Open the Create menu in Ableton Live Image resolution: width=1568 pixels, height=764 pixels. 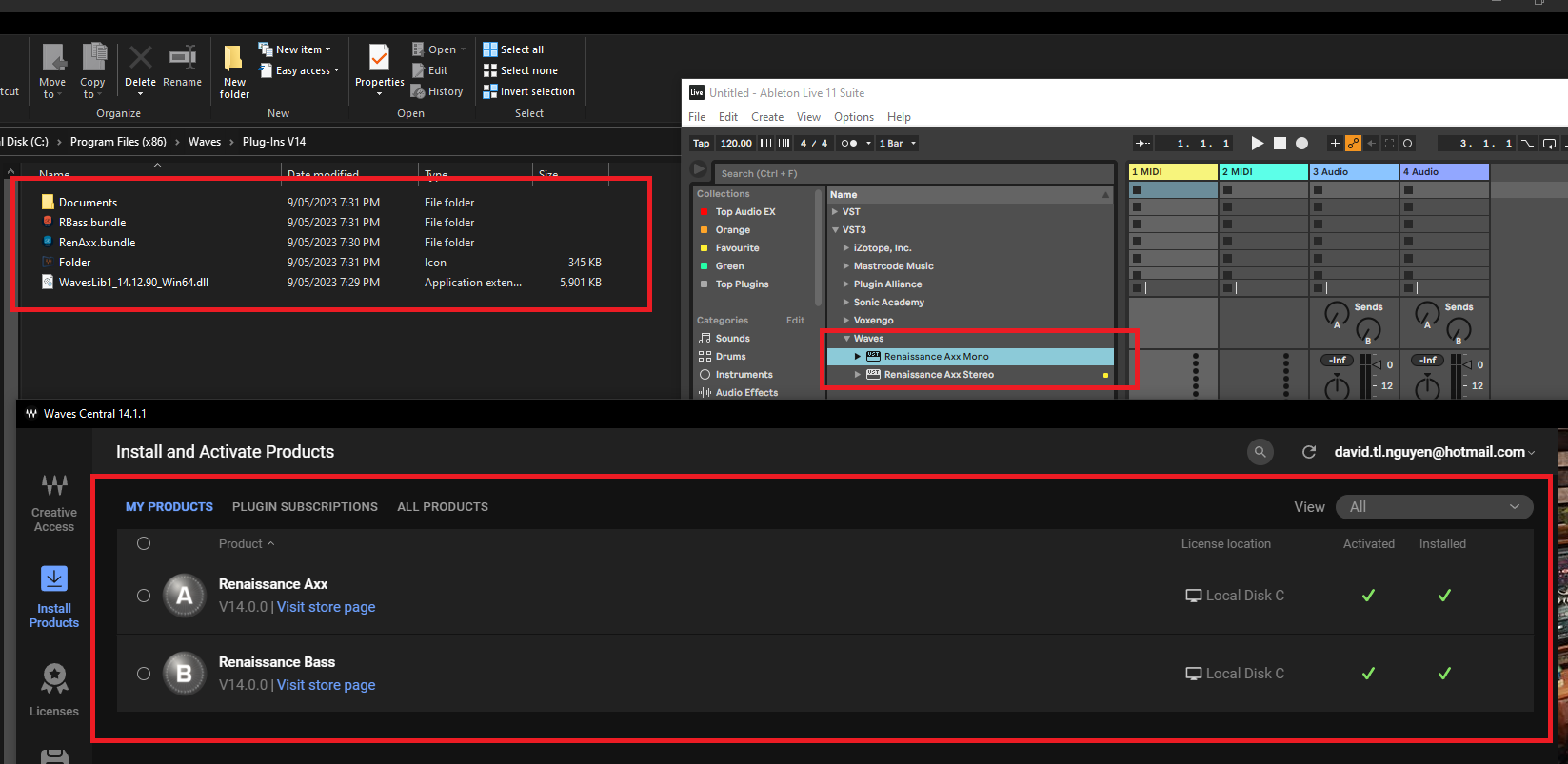(x=767, y=117)
